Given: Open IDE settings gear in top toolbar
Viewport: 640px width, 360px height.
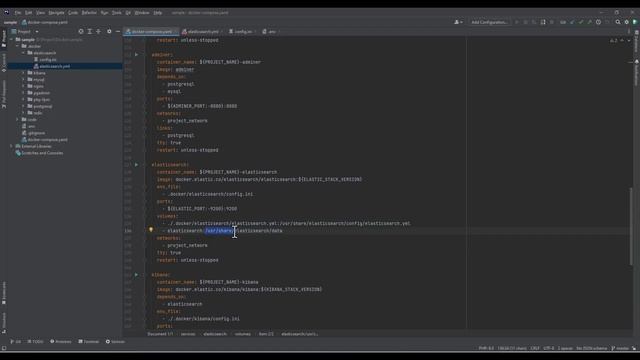Looking at the screenshot, I should tap(627, 22).
